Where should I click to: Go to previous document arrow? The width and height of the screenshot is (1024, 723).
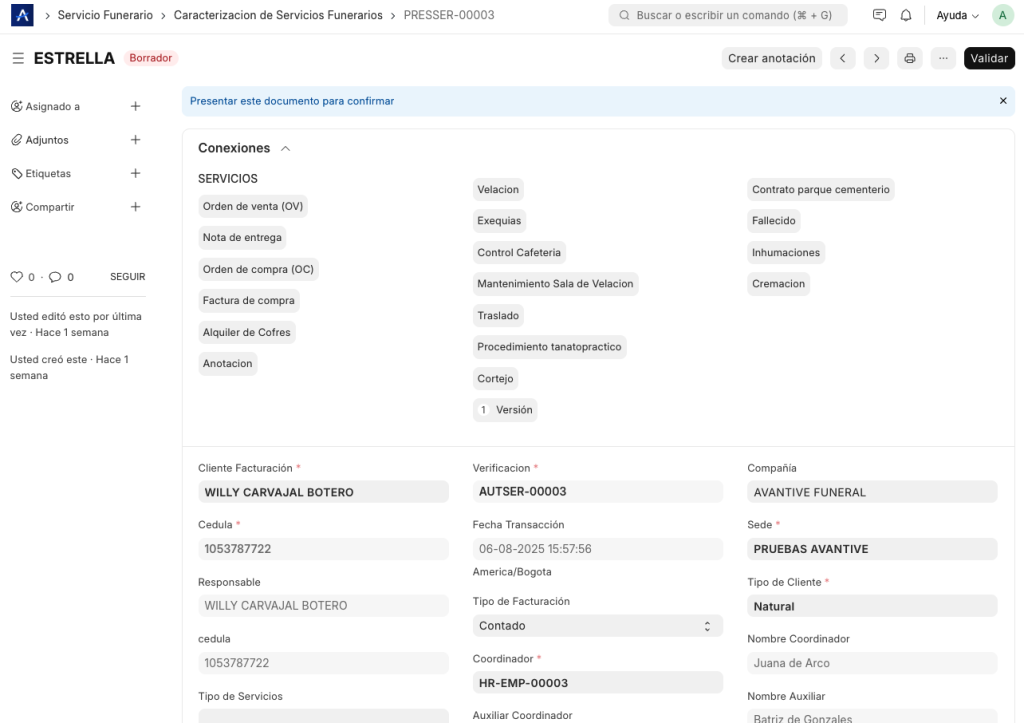(842, 58)
